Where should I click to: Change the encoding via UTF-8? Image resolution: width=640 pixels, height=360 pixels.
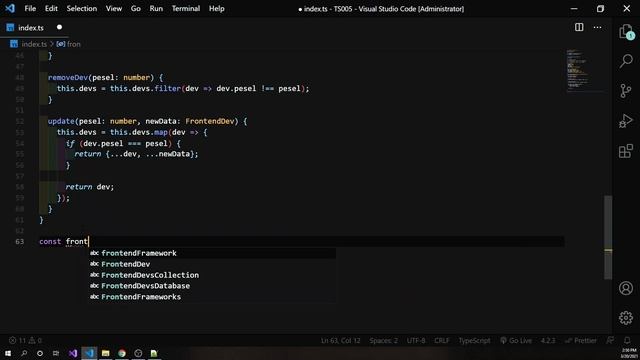coord(416,340)
